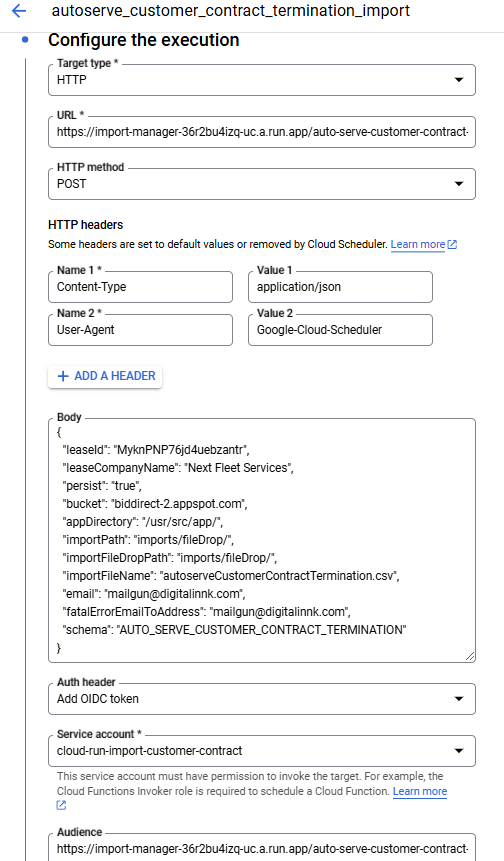Click the plus icon in Add a Header
This screenshot has height=861, width=504.
(63, 376)
